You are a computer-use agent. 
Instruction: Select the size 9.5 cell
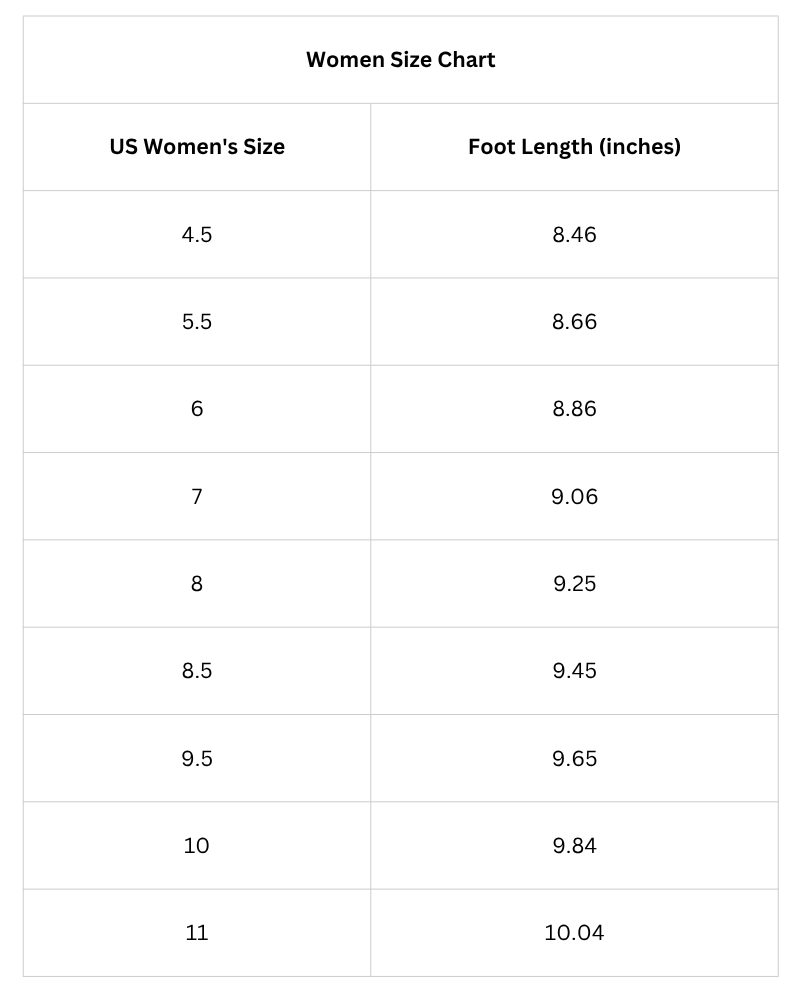[197, 759]
